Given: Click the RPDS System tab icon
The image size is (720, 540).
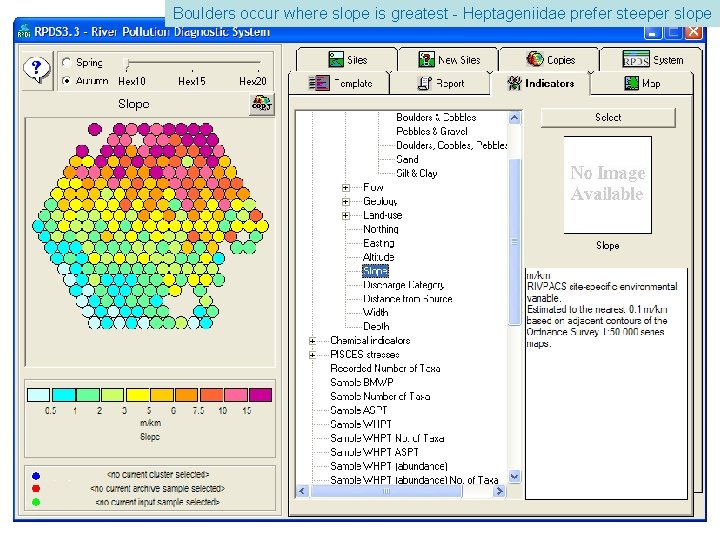Looking at the screenshot, I should 636,60.
